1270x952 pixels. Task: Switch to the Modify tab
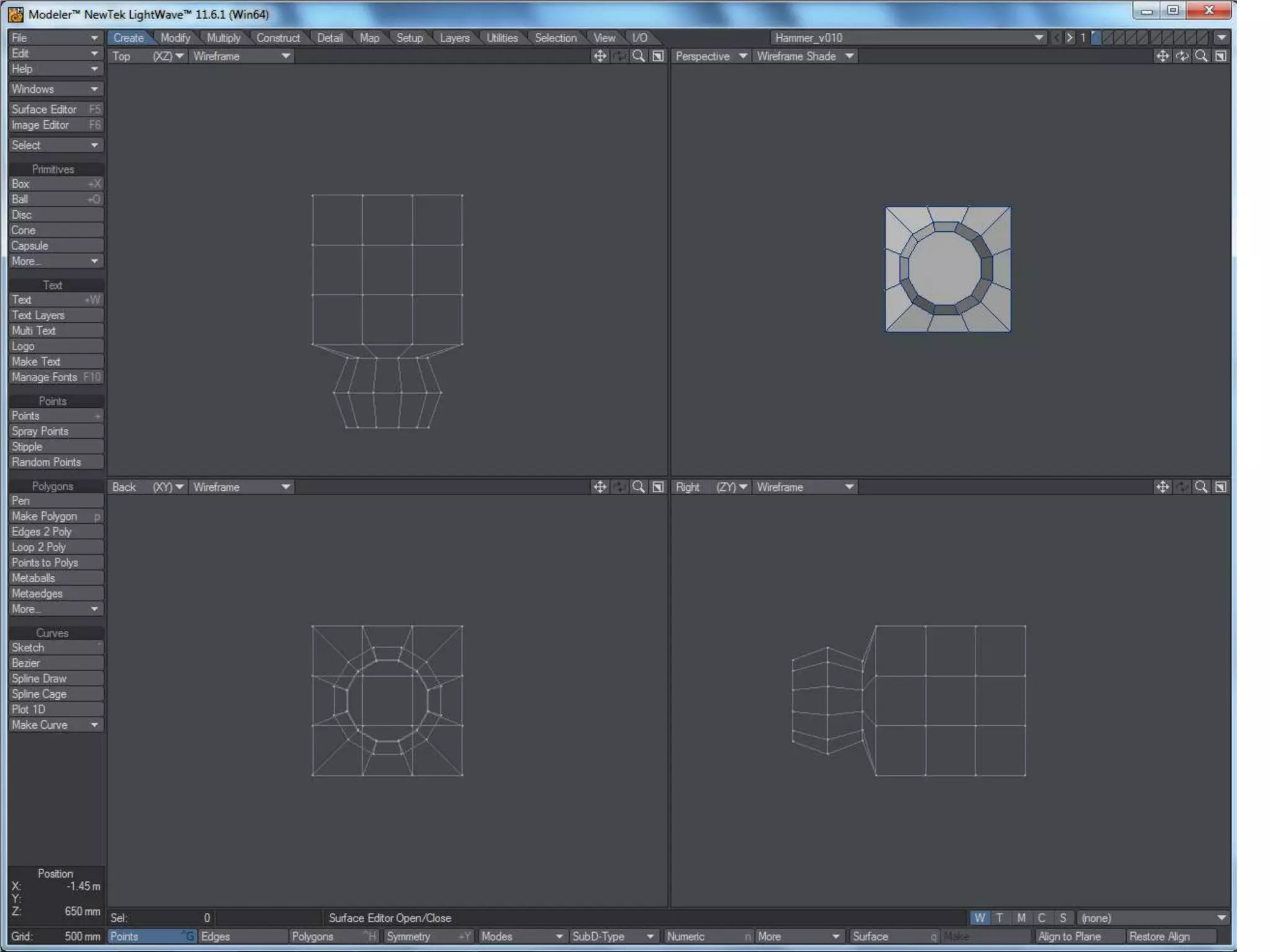(175, 38)
